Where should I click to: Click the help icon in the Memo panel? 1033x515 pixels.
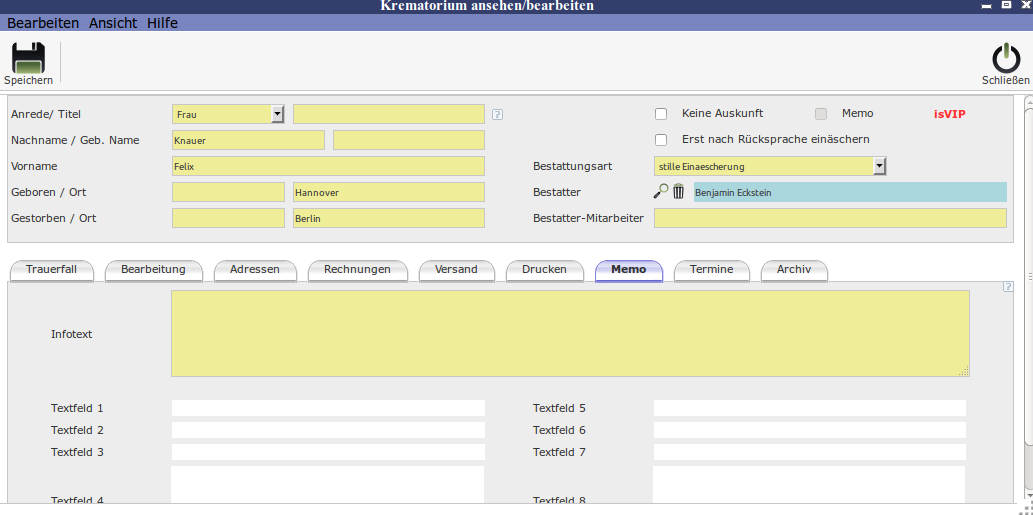click(x=1008, y=288)
